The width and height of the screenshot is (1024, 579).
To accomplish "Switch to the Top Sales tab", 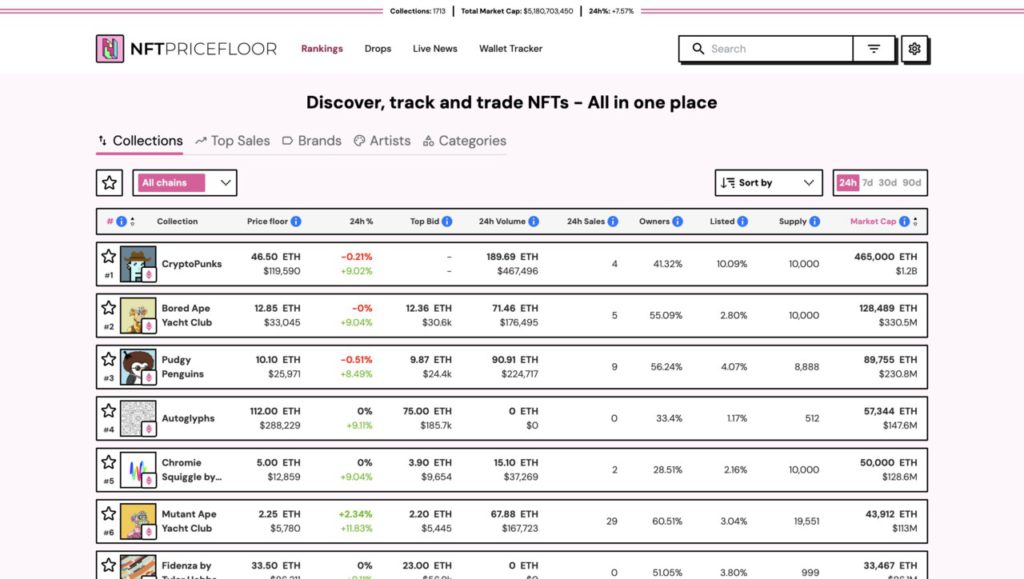I will [232, 141].
